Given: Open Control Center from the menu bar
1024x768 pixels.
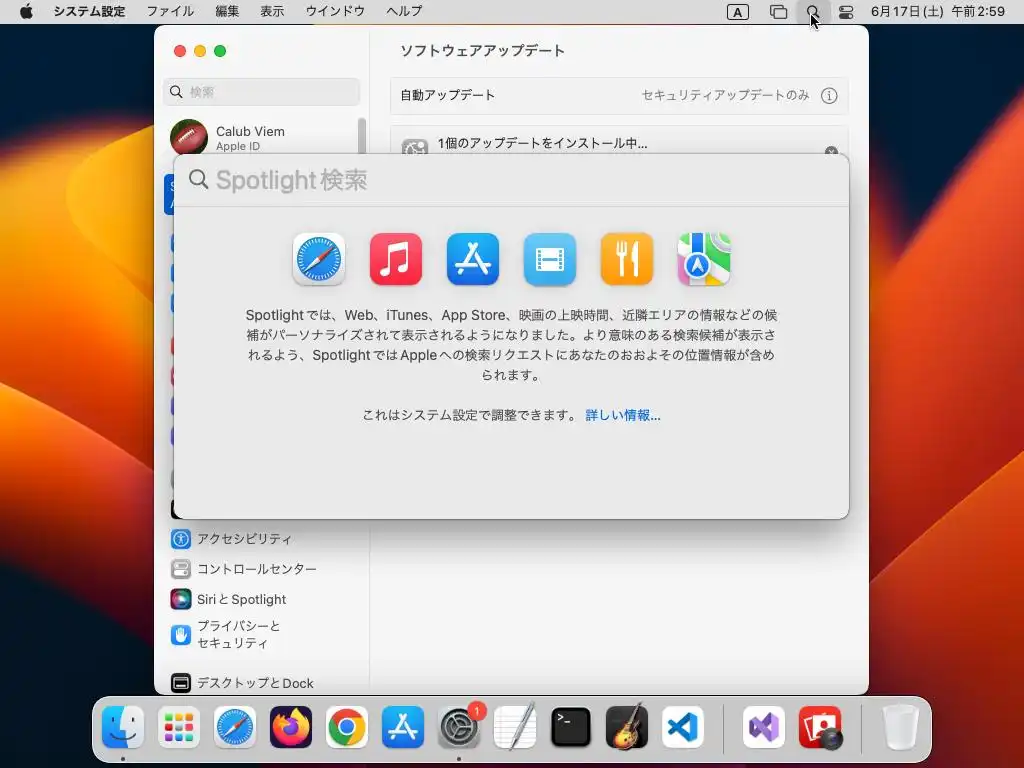Looking at the screenshot, I should point(846,12).
